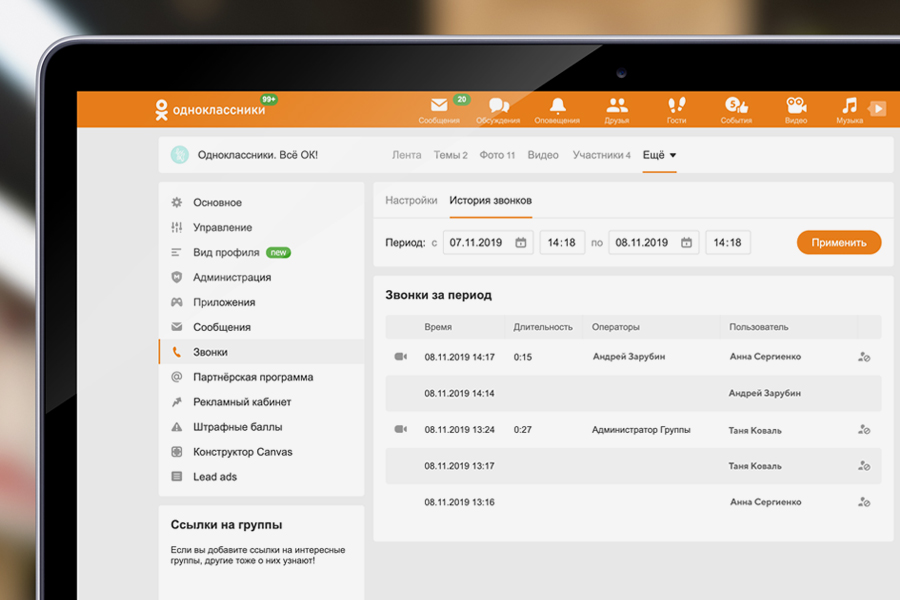Click user Андрей Зарубин on the 14:14 row
The image size is (900, 600).
coord(765,393)
